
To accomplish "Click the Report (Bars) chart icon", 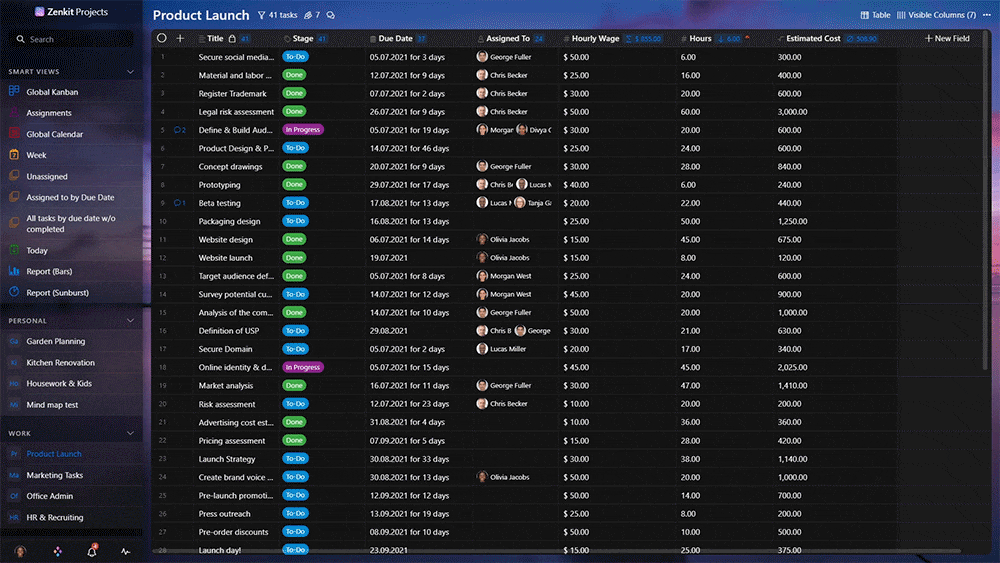I will click(x=15, y=271).
